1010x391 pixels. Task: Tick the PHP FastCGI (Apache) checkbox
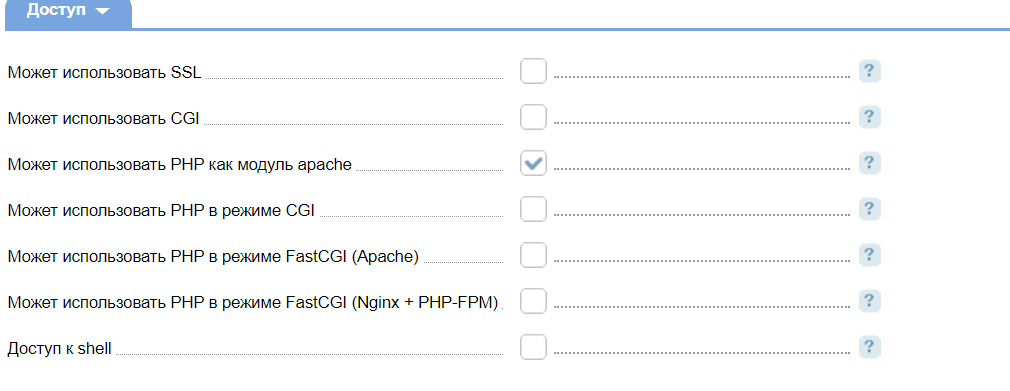tap(533, 255)
